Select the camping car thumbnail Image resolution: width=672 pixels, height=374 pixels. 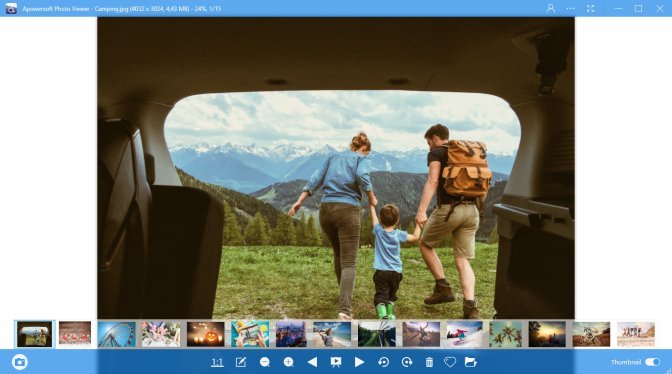[x=34, y=334]
